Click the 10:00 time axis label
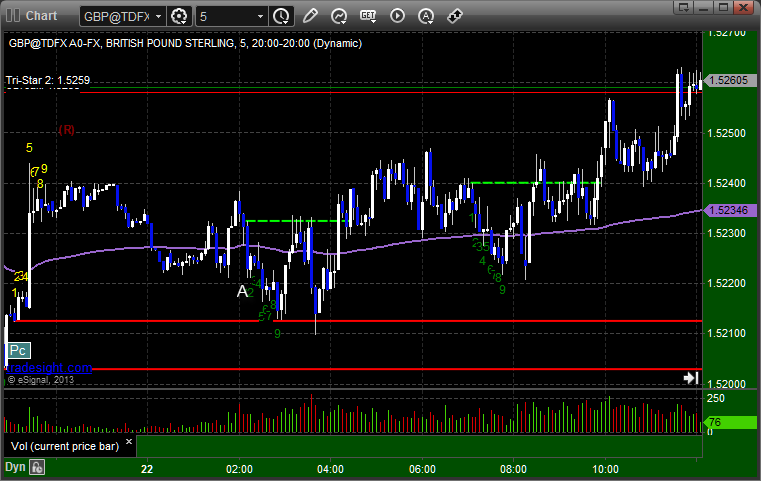The width and height of the screenshot is (761, 481). pos(605,469)
